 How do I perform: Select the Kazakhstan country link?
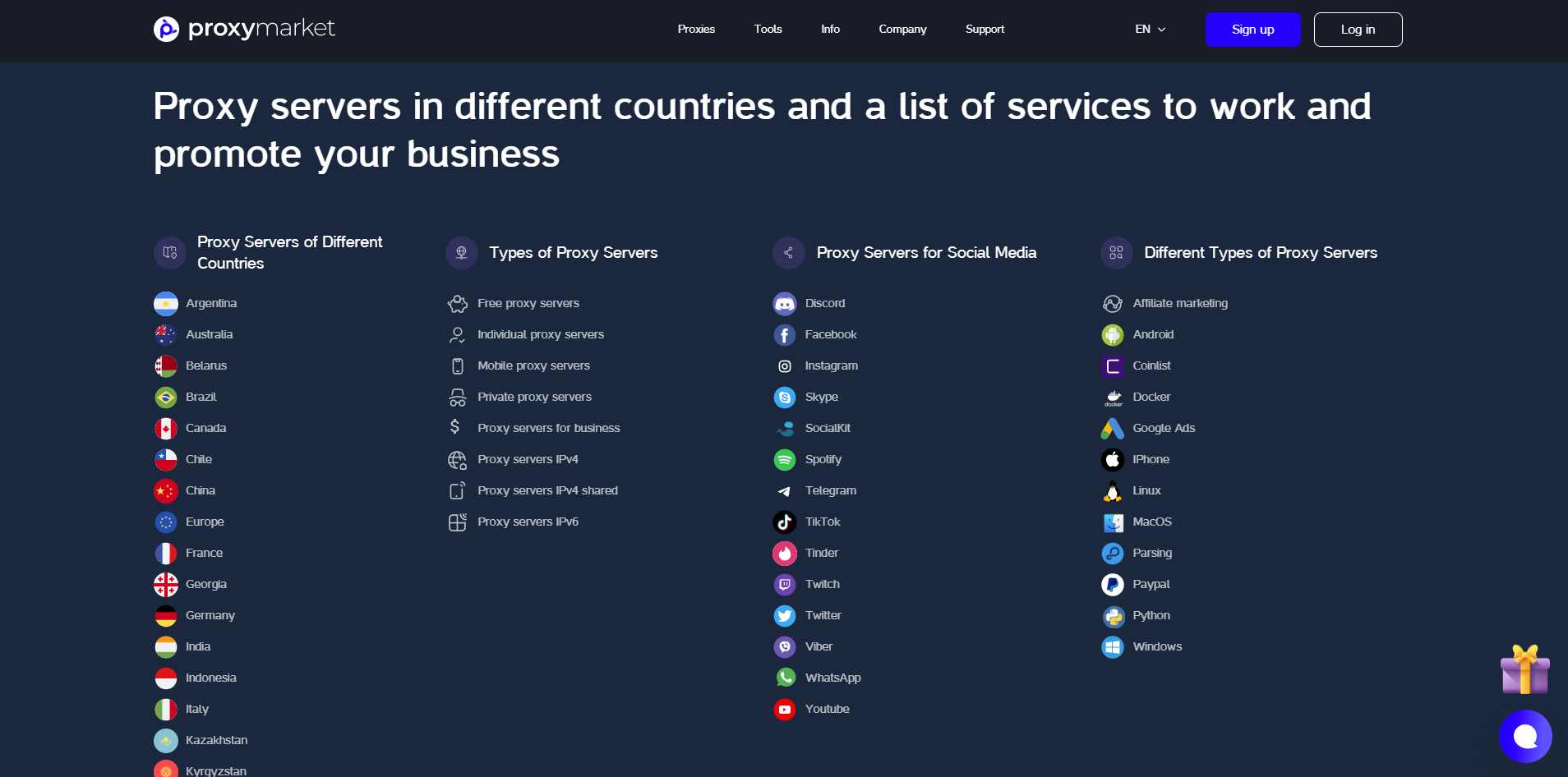(216, 741)
